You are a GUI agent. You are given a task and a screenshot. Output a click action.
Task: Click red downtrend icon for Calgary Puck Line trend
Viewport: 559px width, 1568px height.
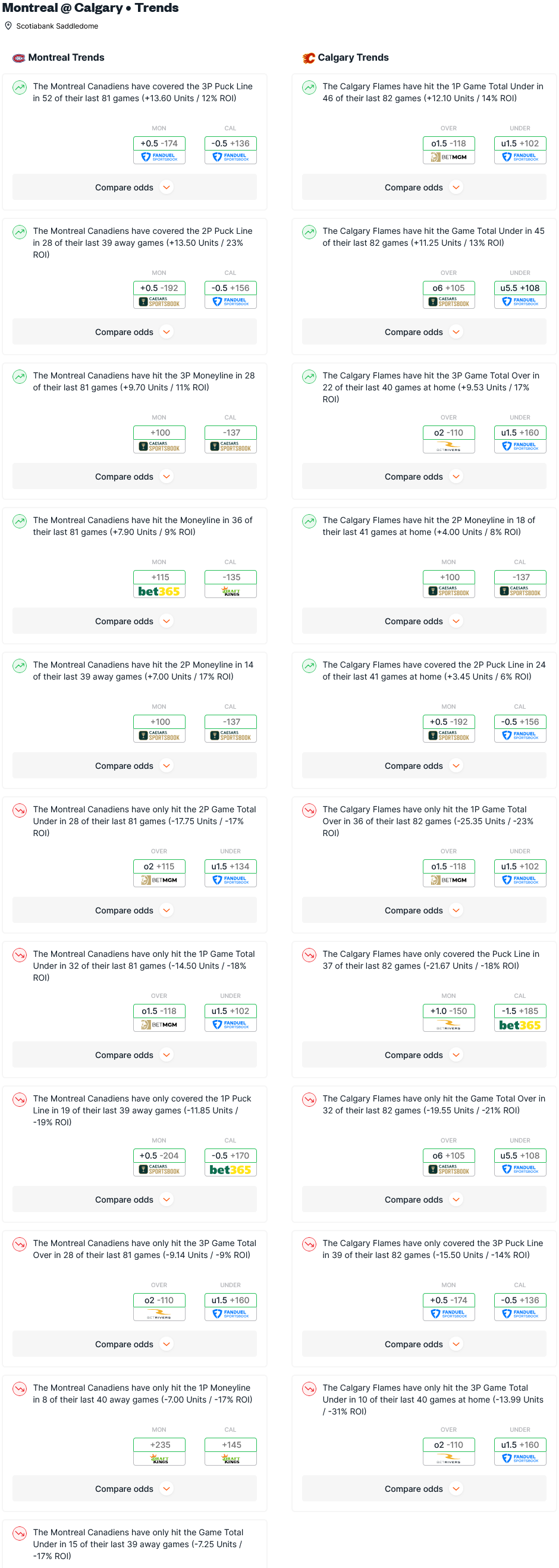(x=309, y=954)
